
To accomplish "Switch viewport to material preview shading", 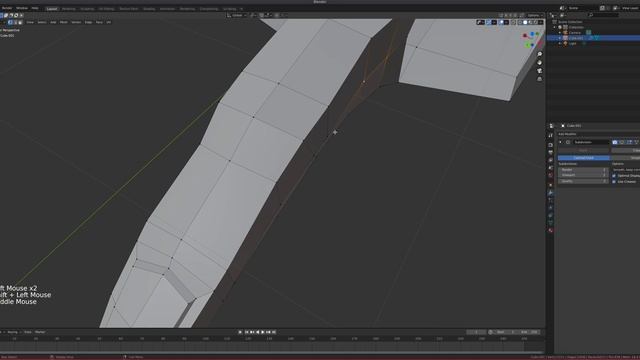I will point(530,22).
